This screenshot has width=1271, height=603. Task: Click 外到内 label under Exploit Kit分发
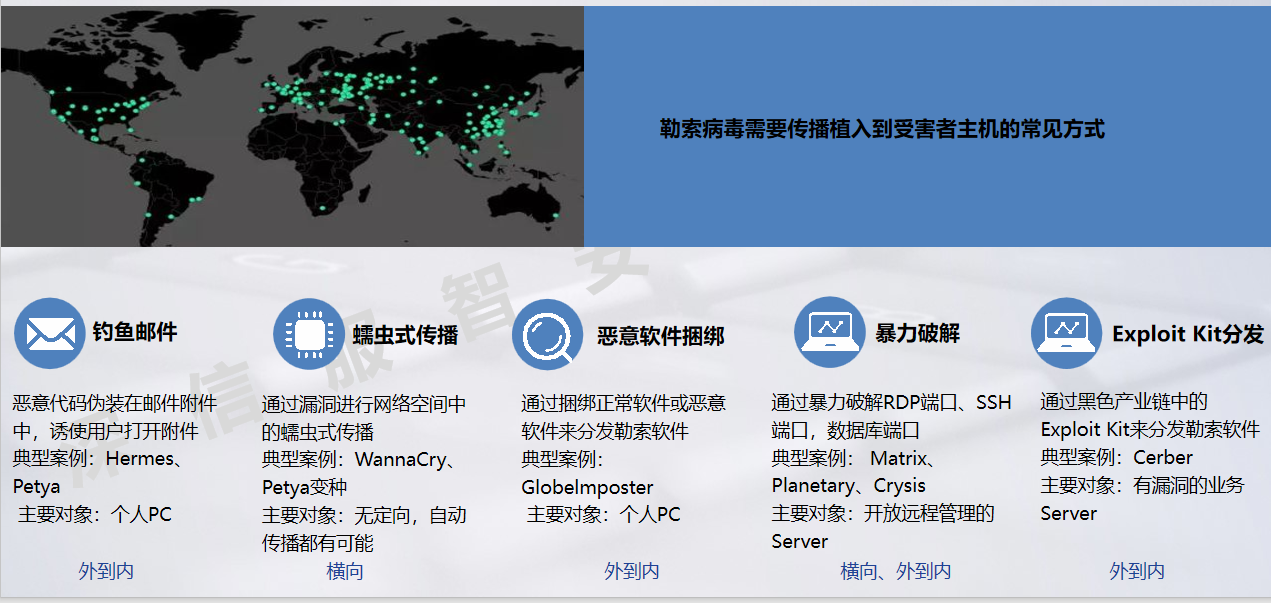pyautogui.click(x=1137, y=571)
